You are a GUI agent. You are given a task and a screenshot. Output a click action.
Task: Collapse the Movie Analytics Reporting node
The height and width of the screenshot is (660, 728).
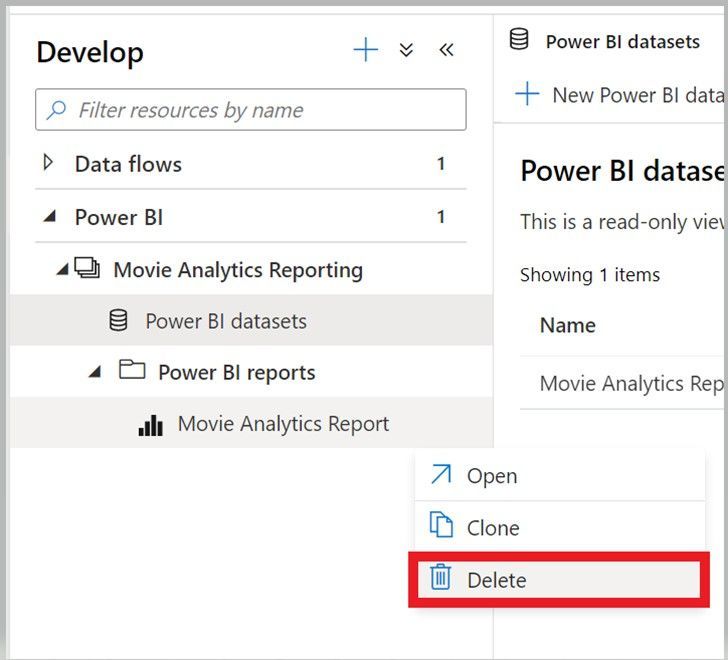click(x=63, y=269)
